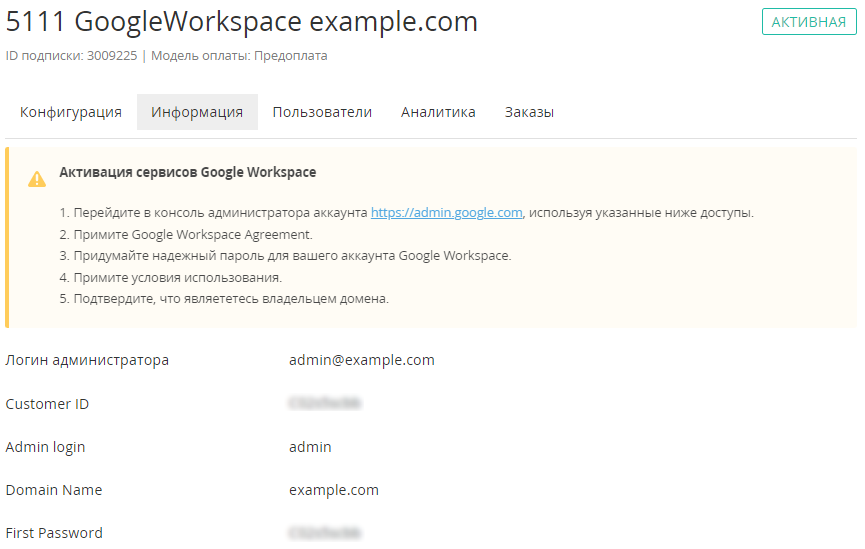The width and height of the screenshot is (865, 549).
Task: Go to the Аналитика tab
Action: 438,112
